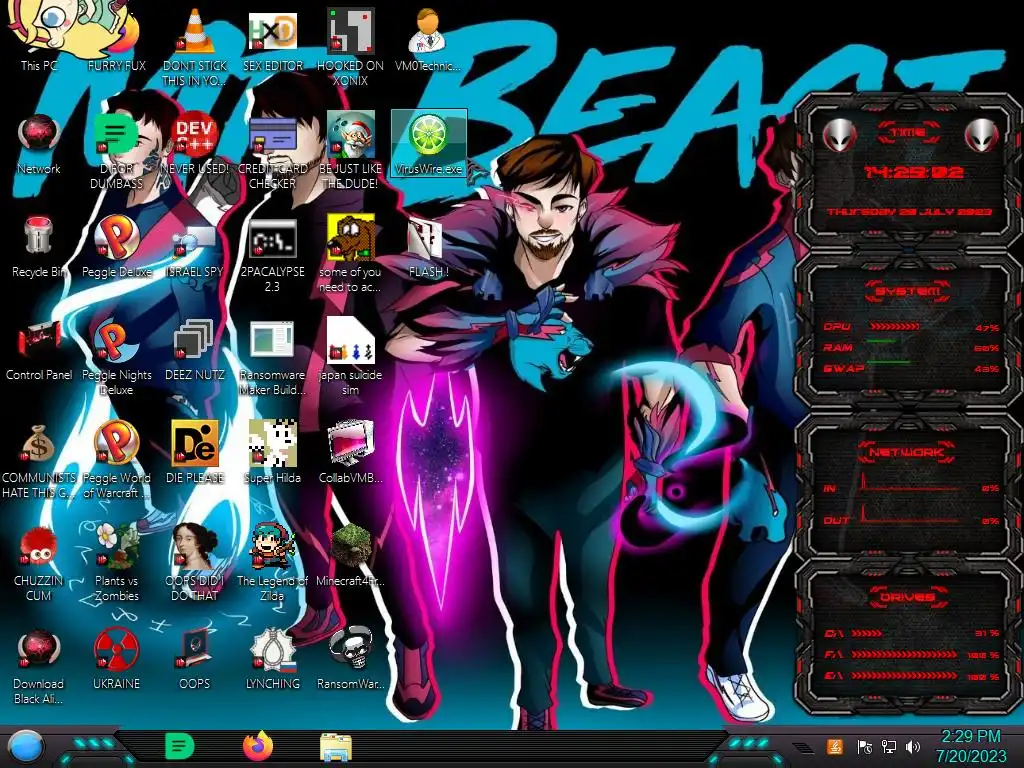Viewport: 1024px width, 768px height.
Task: Click the widget clock reading 14:29:02
Action: click(x=913, y=172)
